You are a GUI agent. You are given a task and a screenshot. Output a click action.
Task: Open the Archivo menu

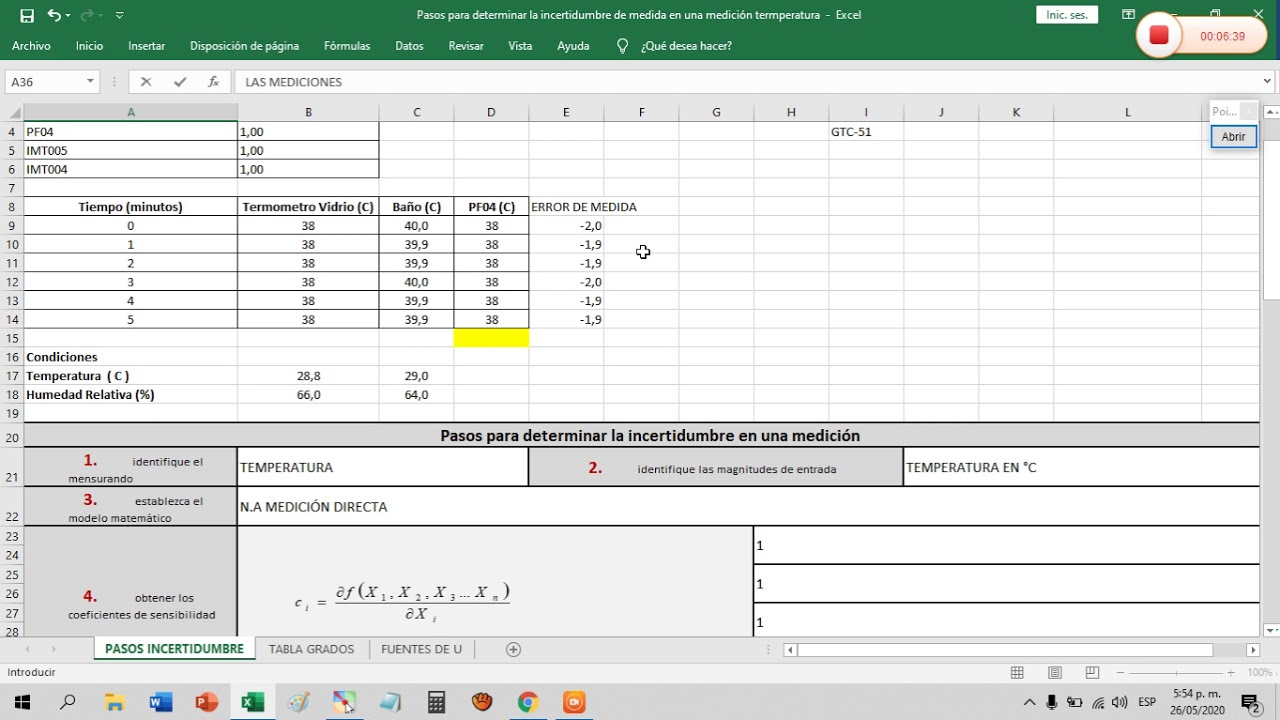pyautogui.click(x=31, y=46)
